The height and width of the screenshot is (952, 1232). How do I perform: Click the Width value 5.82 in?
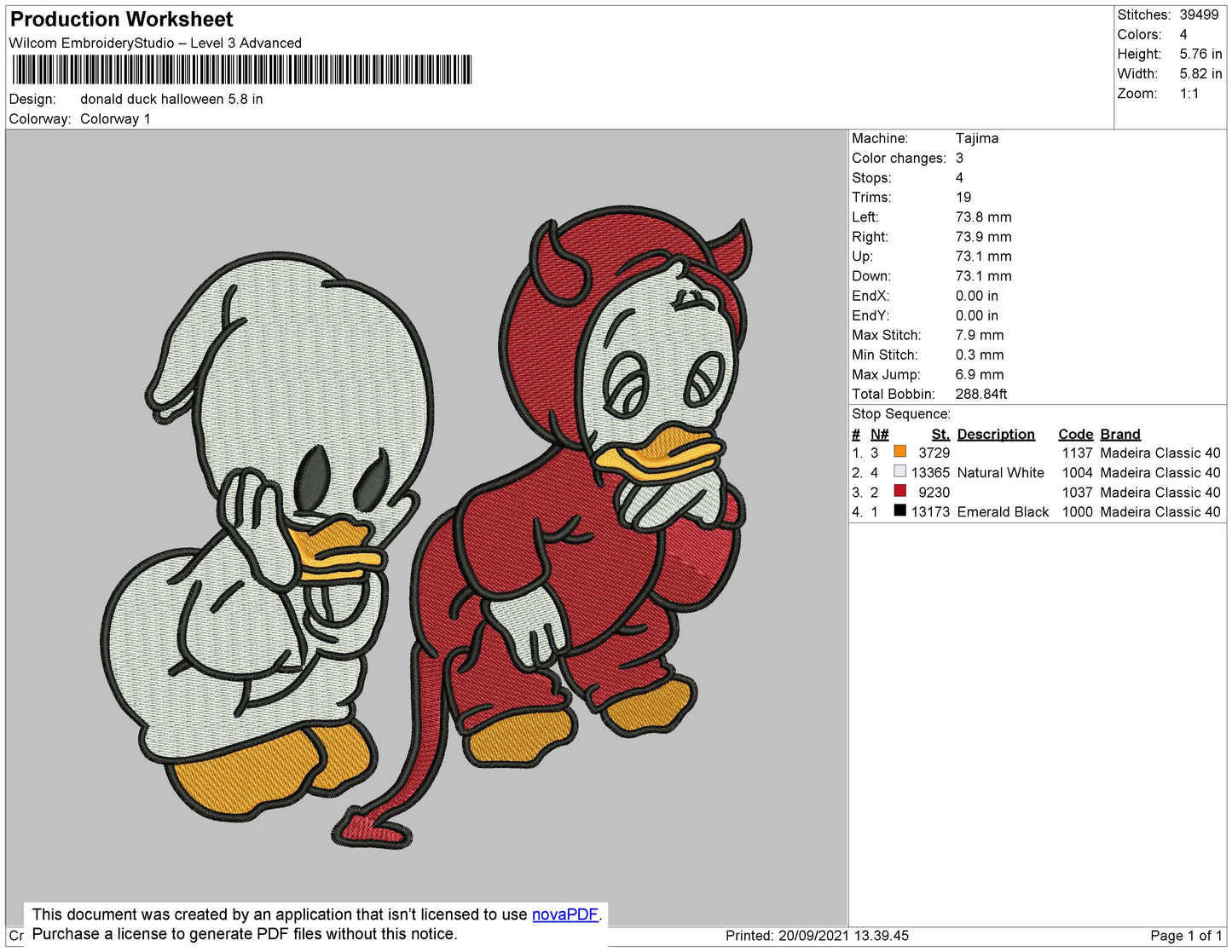tap(1200, 74)
